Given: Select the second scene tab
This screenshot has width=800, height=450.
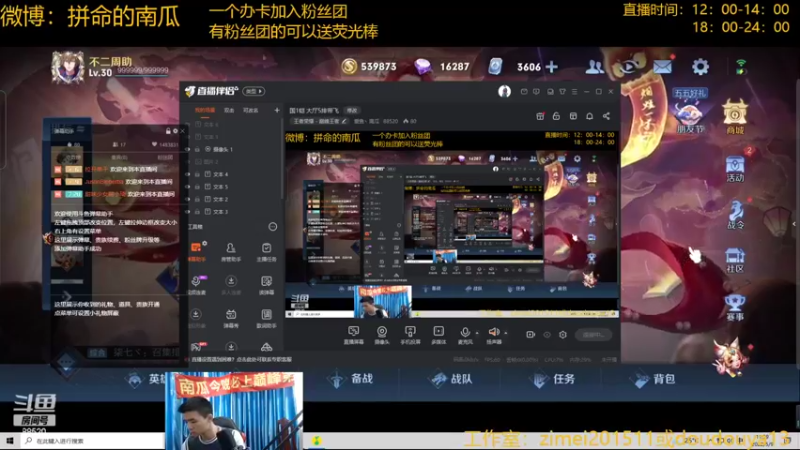Looking at the screenshot, I should pyautogui.click(x=229, y=110).
